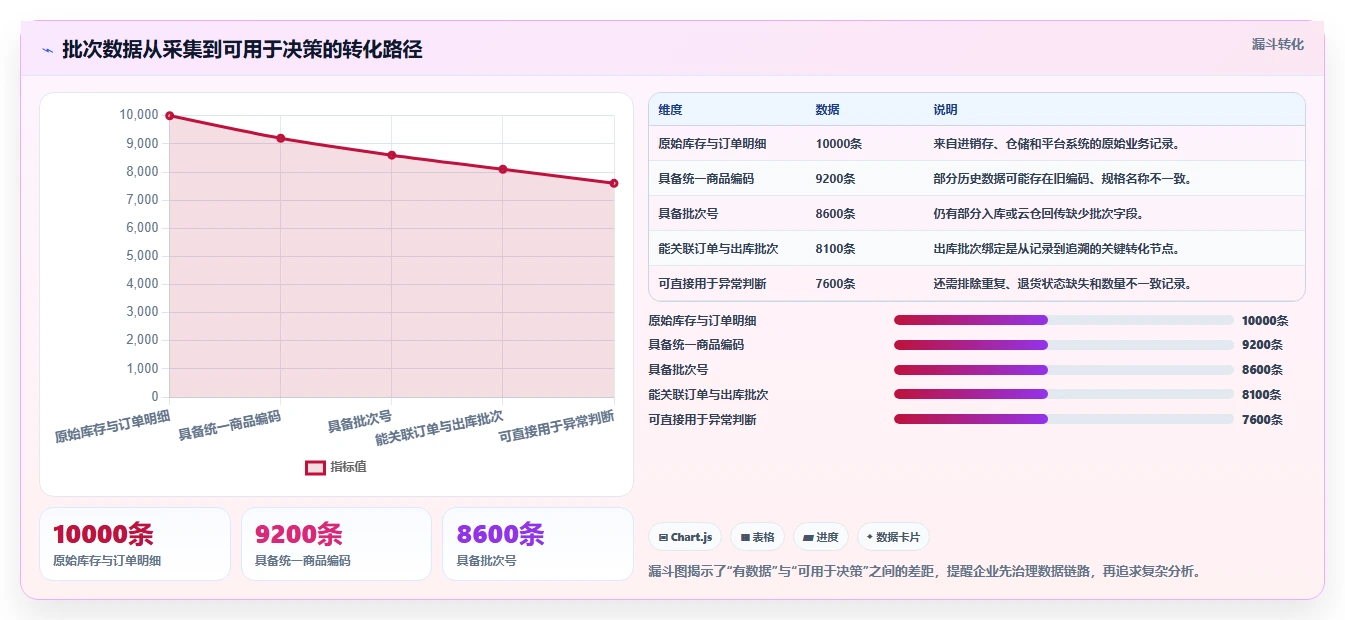Click table value 7600条
The image size is (1345, 620).
click(835, 284)
